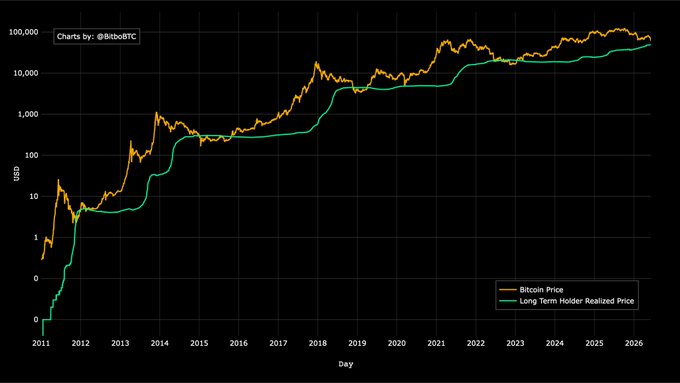680x383 pixels.
Task: Click the 2017 x-axis label
Action: tap(278, 344)
